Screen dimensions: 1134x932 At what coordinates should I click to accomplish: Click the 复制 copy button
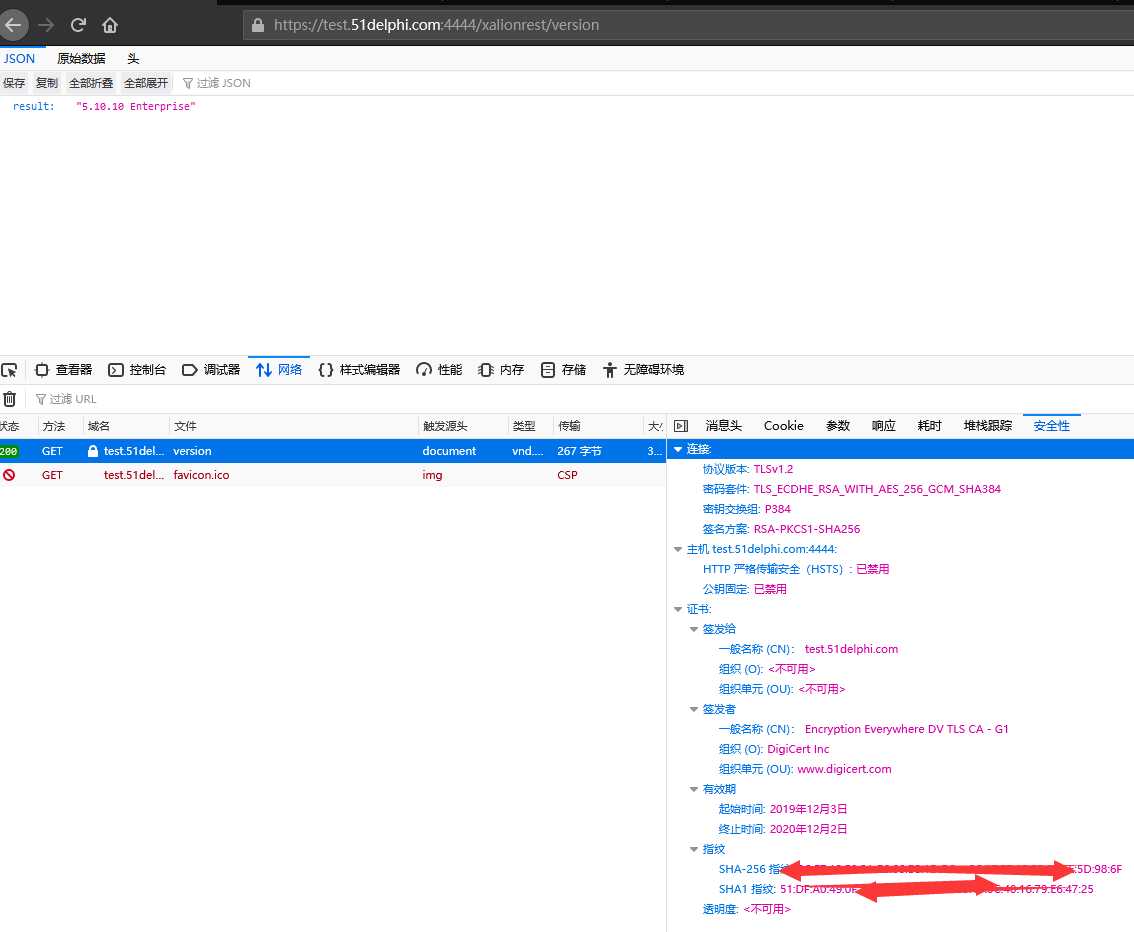[x=47, y=83]
